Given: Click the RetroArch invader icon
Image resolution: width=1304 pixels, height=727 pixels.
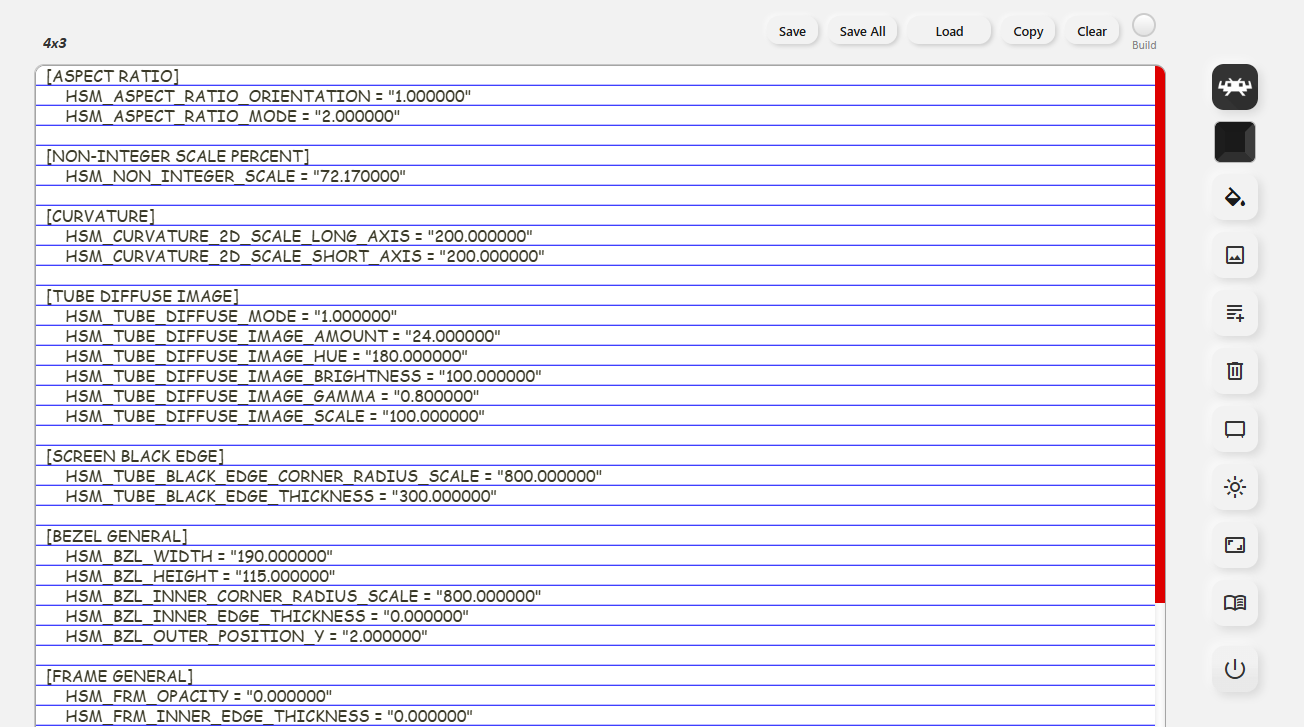Looking at the screenshot, I should coord(1234,87).
